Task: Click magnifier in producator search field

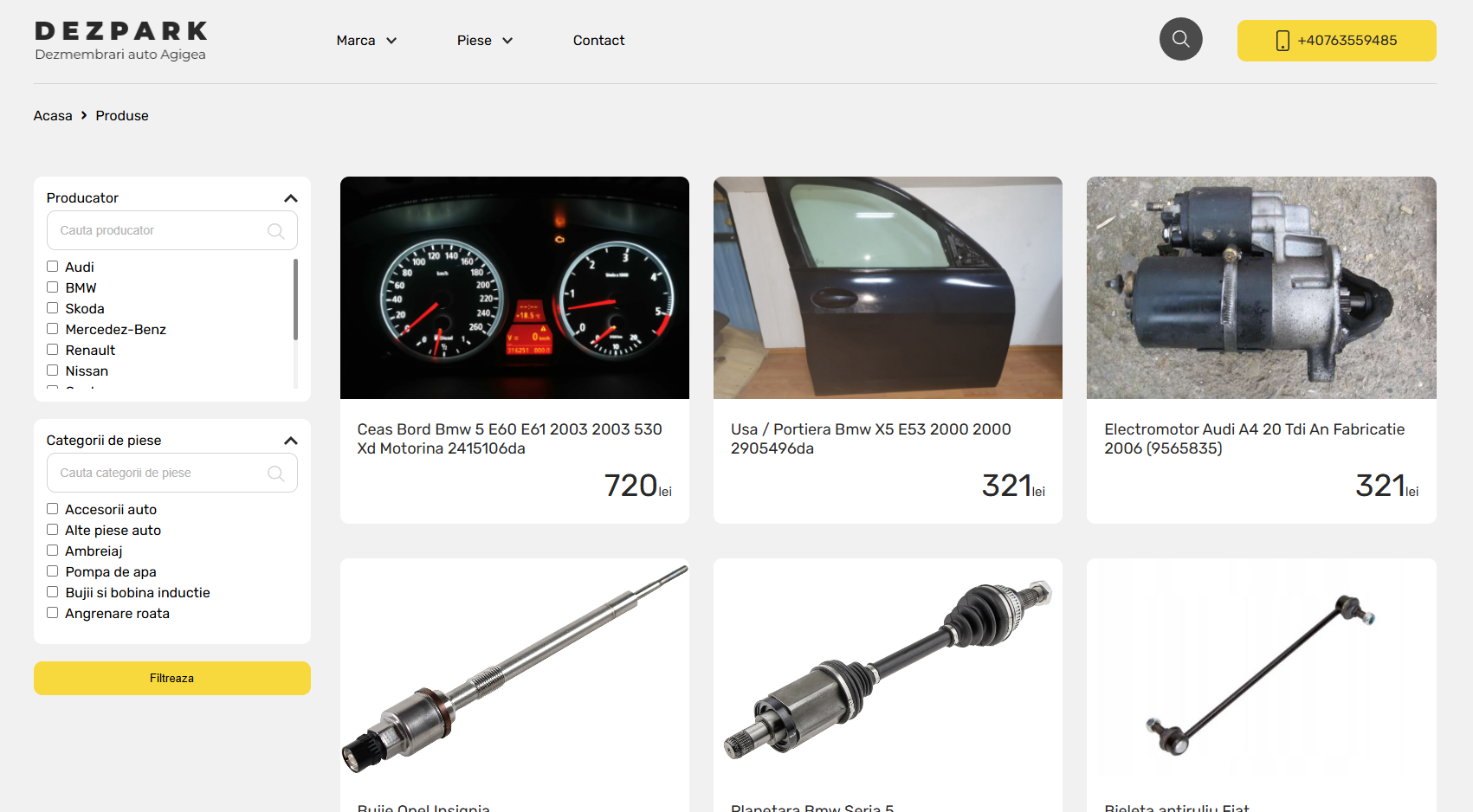Action: pos(276,231)
